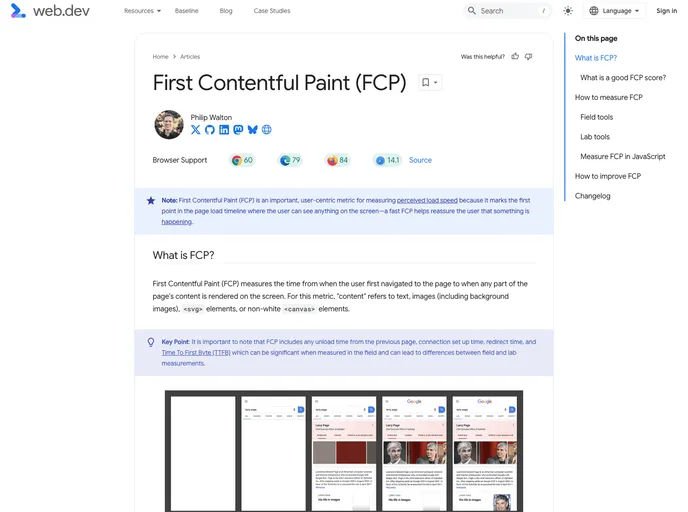The height and width of the screenshot is (512, 688).
Task: Click the 'Browser Support' label
Action: (180, 160)
